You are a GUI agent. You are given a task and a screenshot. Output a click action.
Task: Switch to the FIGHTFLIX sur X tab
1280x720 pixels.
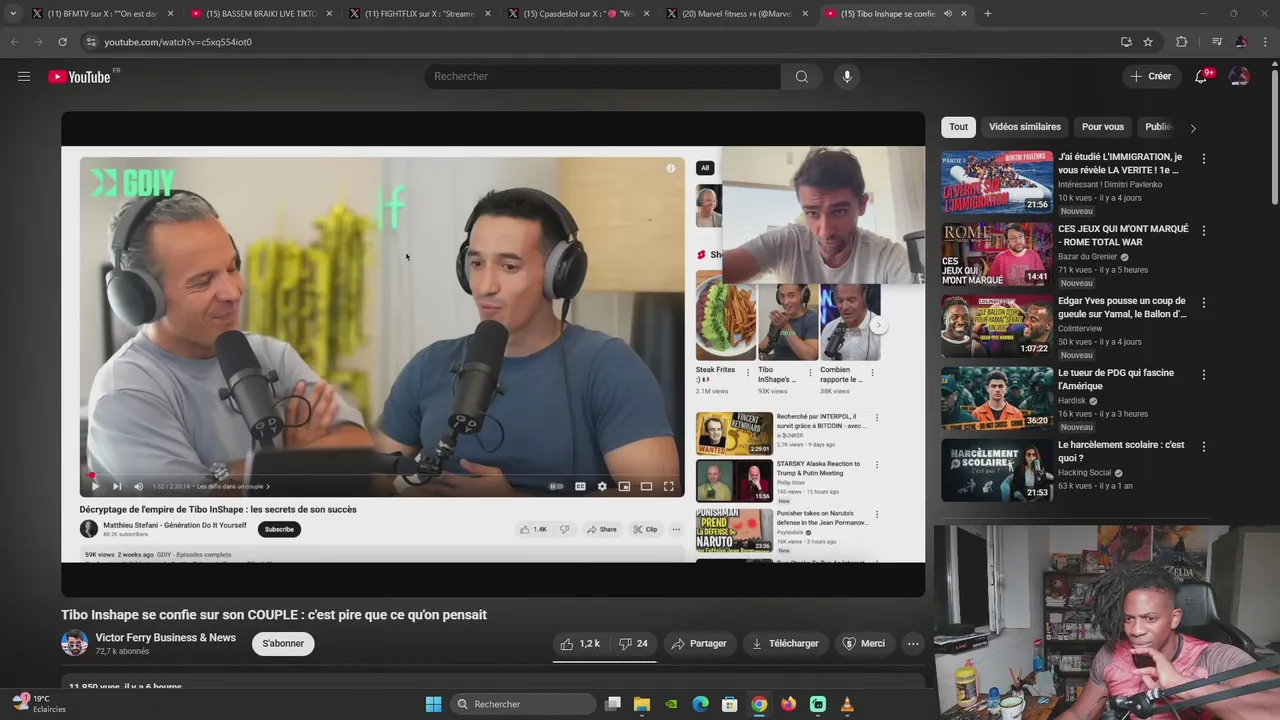[x=418, y=13]
